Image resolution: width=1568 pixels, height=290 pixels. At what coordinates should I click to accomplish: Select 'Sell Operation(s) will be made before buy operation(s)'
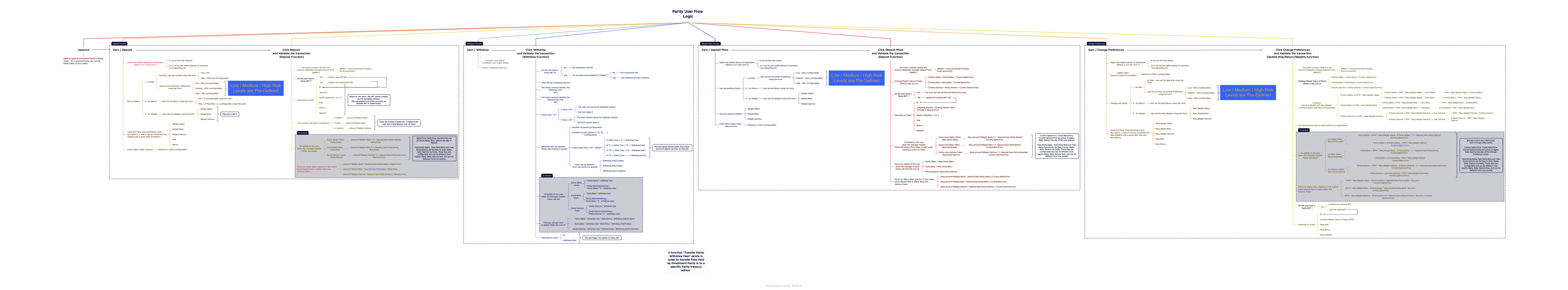1323,125
